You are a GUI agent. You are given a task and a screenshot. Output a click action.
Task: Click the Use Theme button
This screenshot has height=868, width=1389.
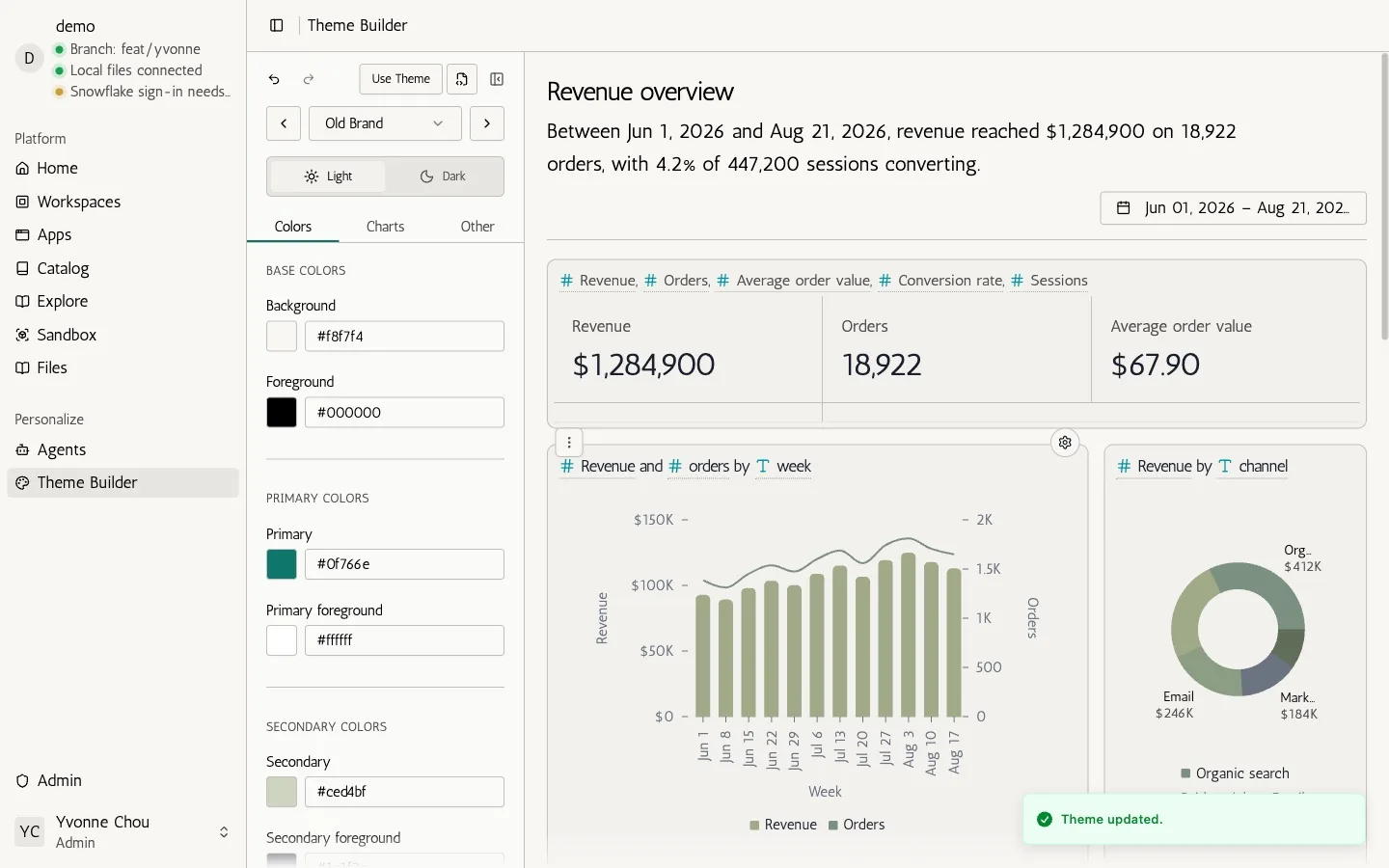(x=401, y=79)
